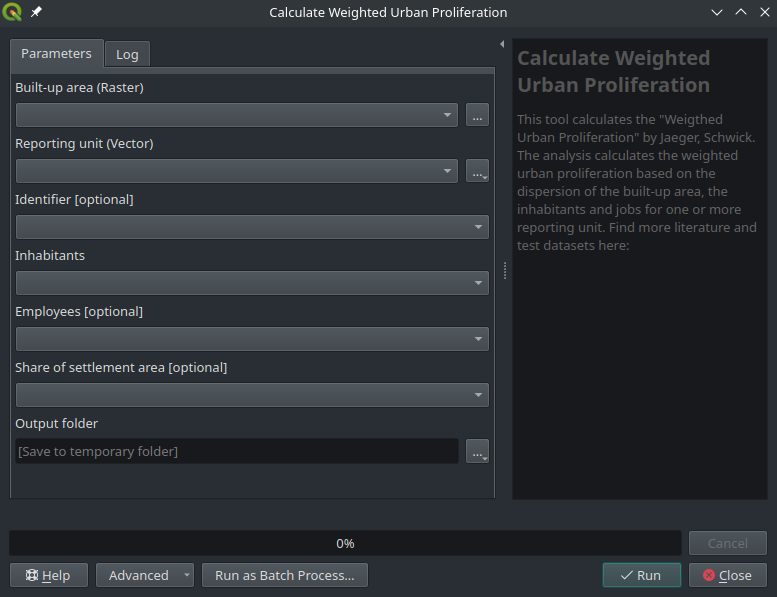Open Reporting unit vector browse options
The image size is (777, 597).
(477, 171)
